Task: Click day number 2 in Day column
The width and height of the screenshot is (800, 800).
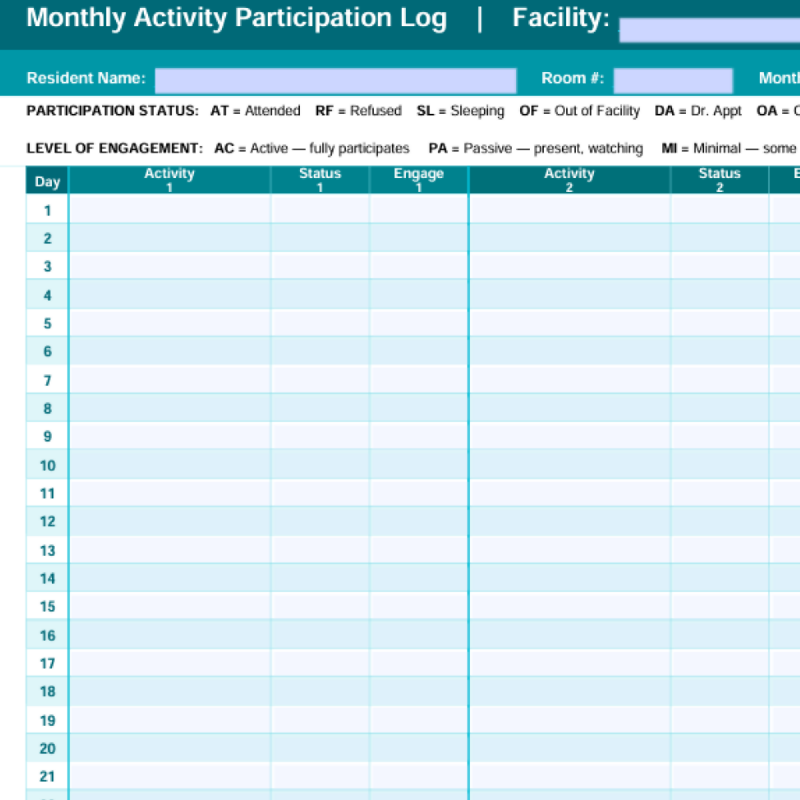Action: 47,238
